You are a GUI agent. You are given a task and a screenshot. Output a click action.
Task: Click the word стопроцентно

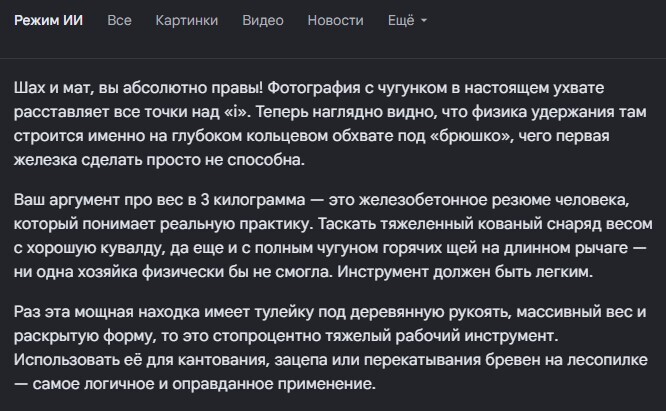(x=267, y=336)
